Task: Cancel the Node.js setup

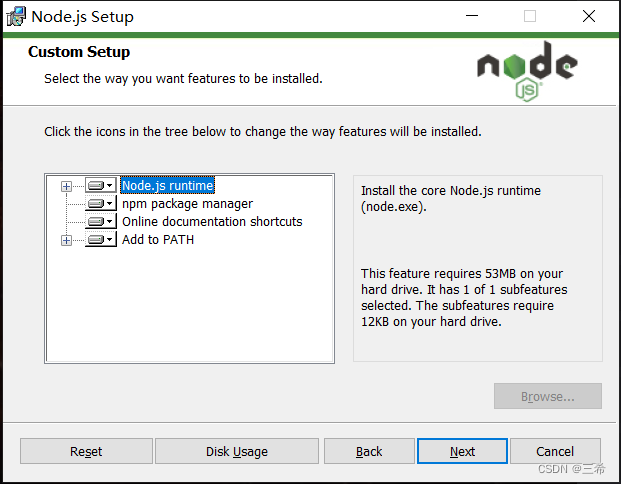Action: 555,451
